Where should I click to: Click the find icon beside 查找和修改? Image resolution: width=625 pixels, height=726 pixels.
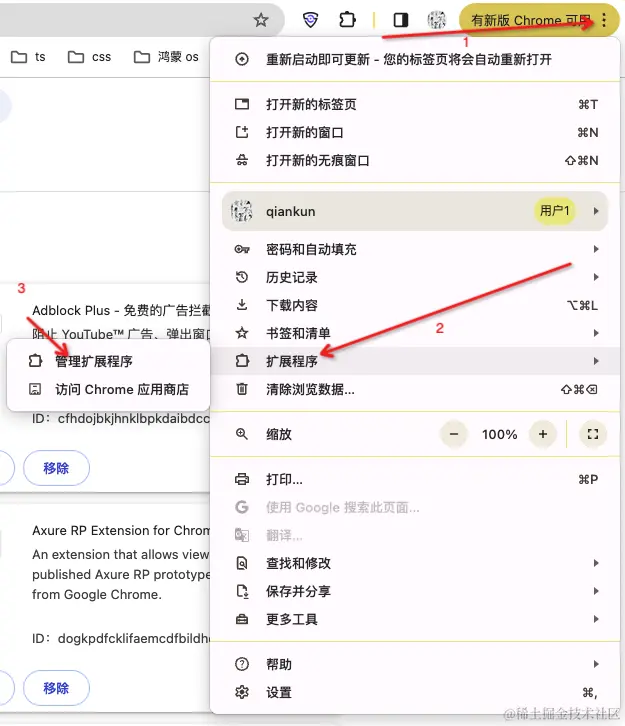[x=242, y=563]
